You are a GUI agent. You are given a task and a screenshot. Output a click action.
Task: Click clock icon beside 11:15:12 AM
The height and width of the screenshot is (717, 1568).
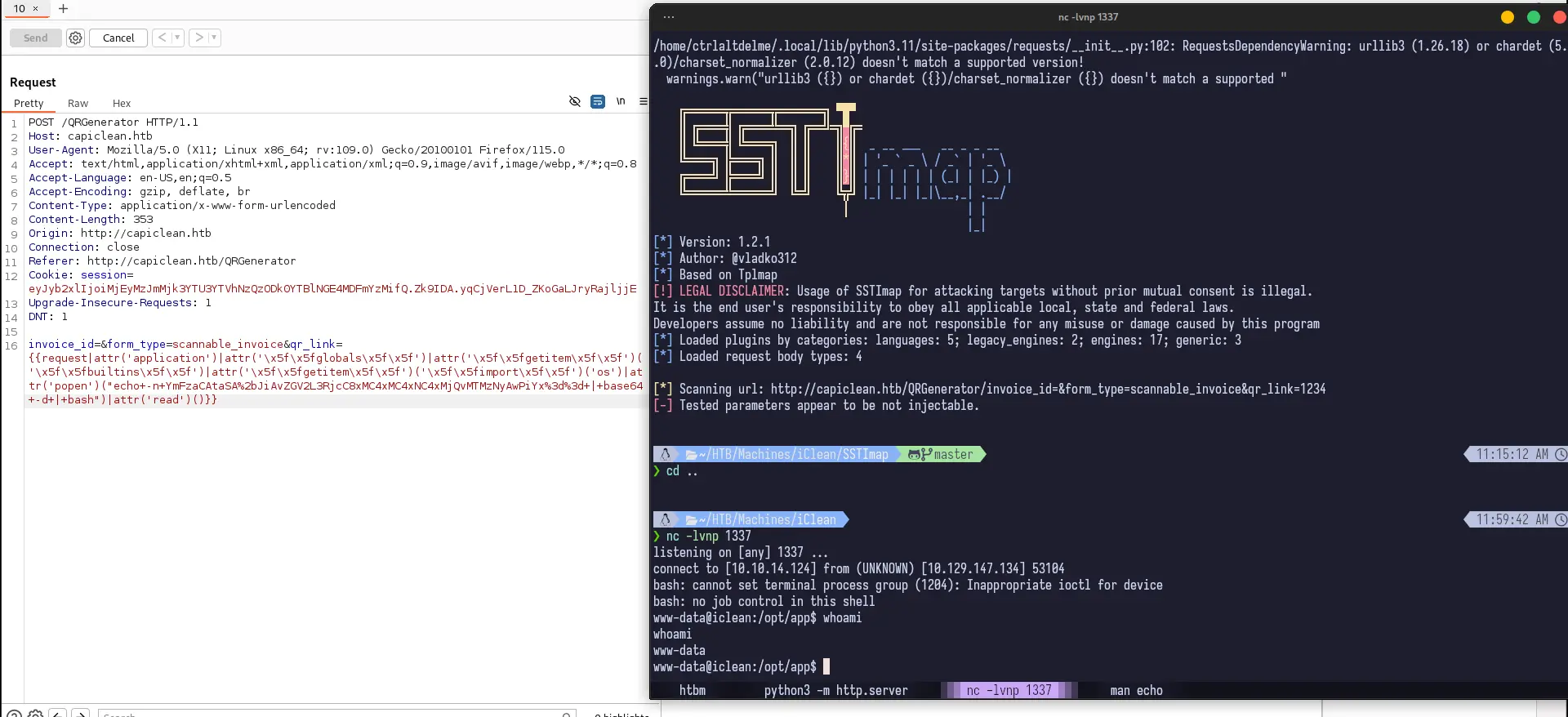coord(1561,454)
